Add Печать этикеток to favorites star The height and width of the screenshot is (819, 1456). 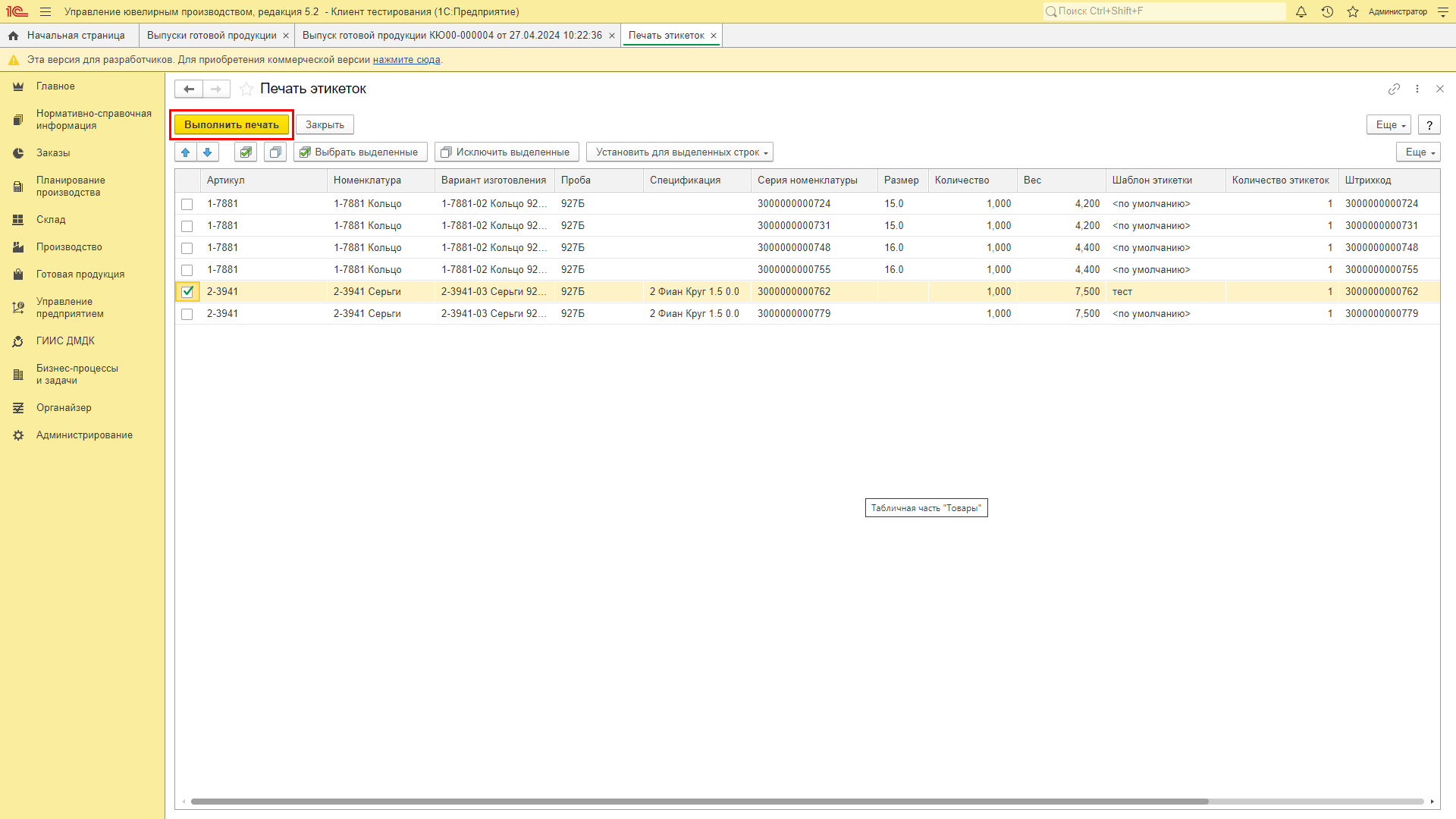pos(246,89)
